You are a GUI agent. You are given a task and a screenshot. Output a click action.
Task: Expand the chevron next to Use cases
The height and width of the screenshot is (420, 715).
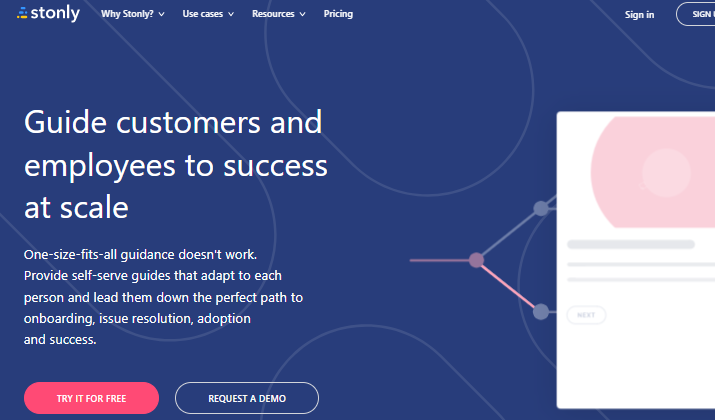[x=231, y=15]
